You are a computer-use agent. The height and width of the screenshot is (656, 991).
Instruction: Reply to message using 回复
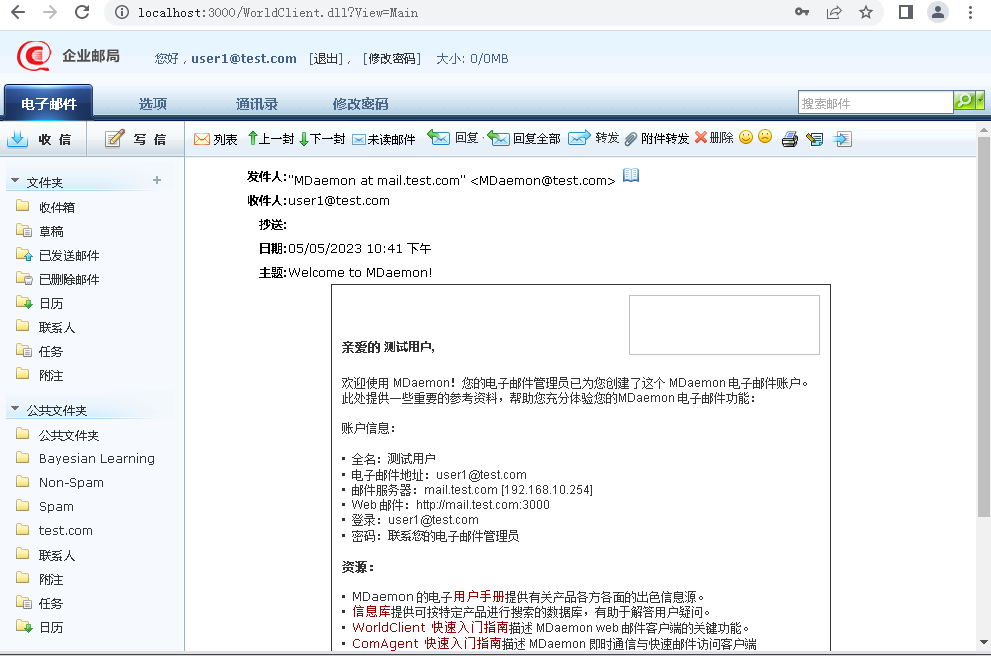453,138
